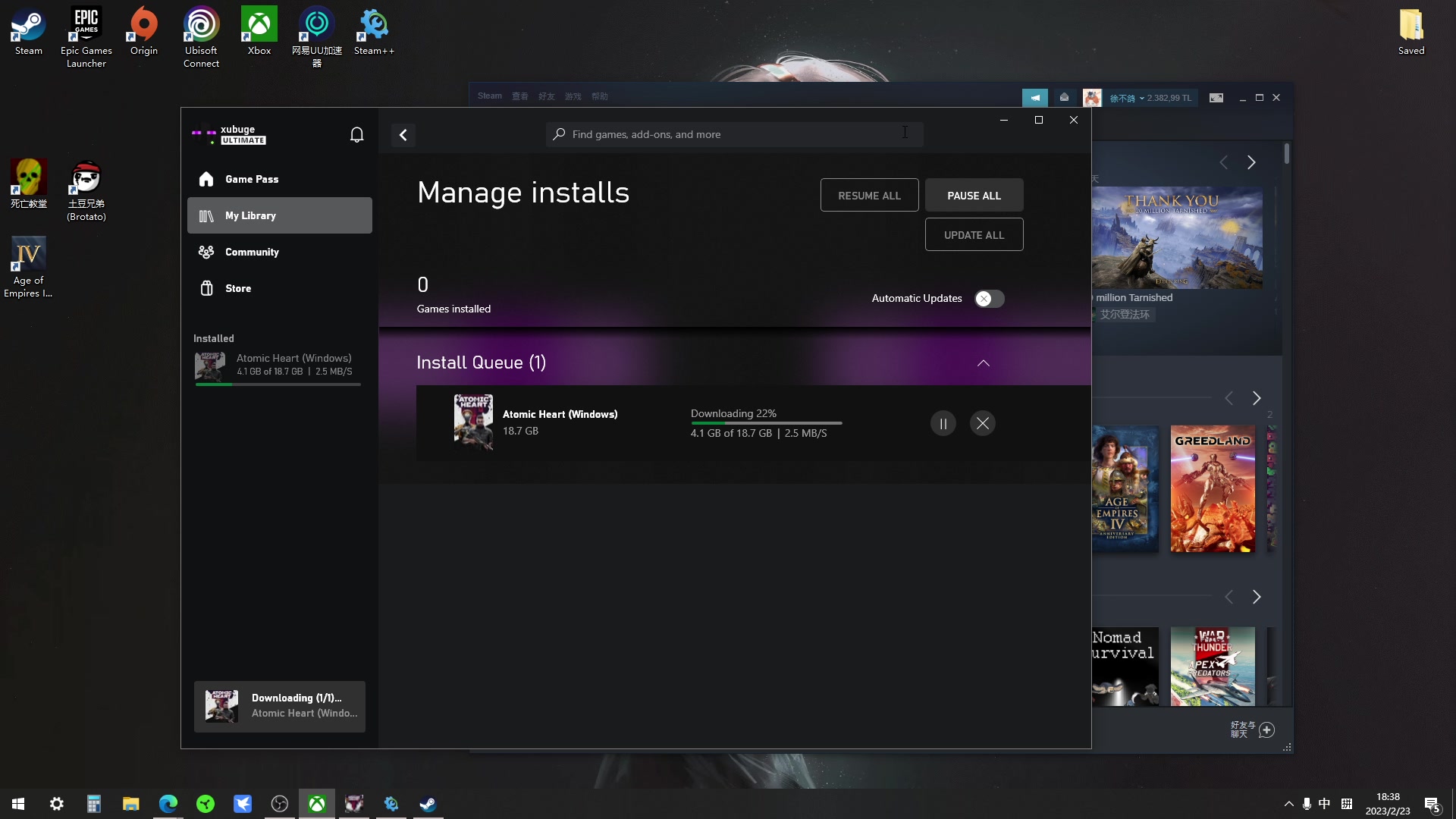The image size is (1456, 819).
Task: Open Steam big picture mode icon
Action: 1216,98
